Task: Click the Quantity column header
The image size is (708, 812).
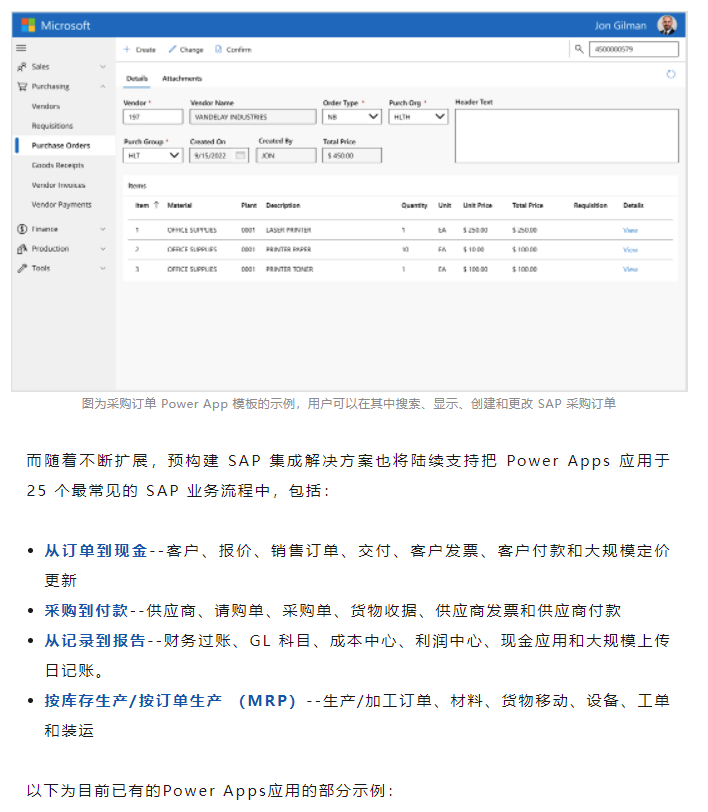Action: pos(414,206)
